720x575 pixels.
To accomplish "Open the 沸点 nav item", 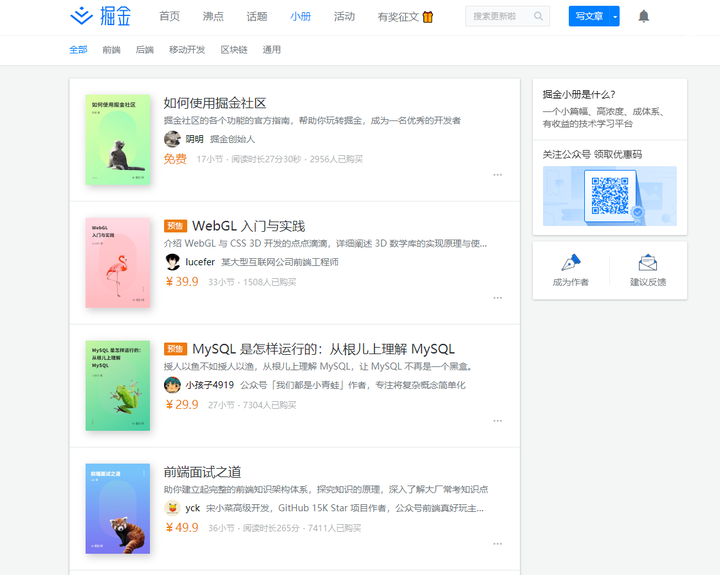I will coord(213,17).
